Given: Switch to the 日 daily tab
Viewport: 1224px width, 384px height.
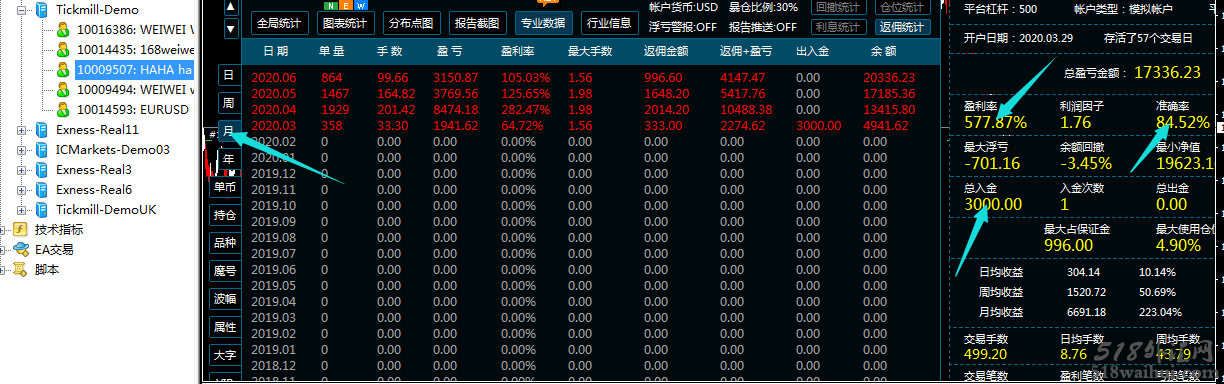Looking at the screenshot, I should tap(229, 76).
